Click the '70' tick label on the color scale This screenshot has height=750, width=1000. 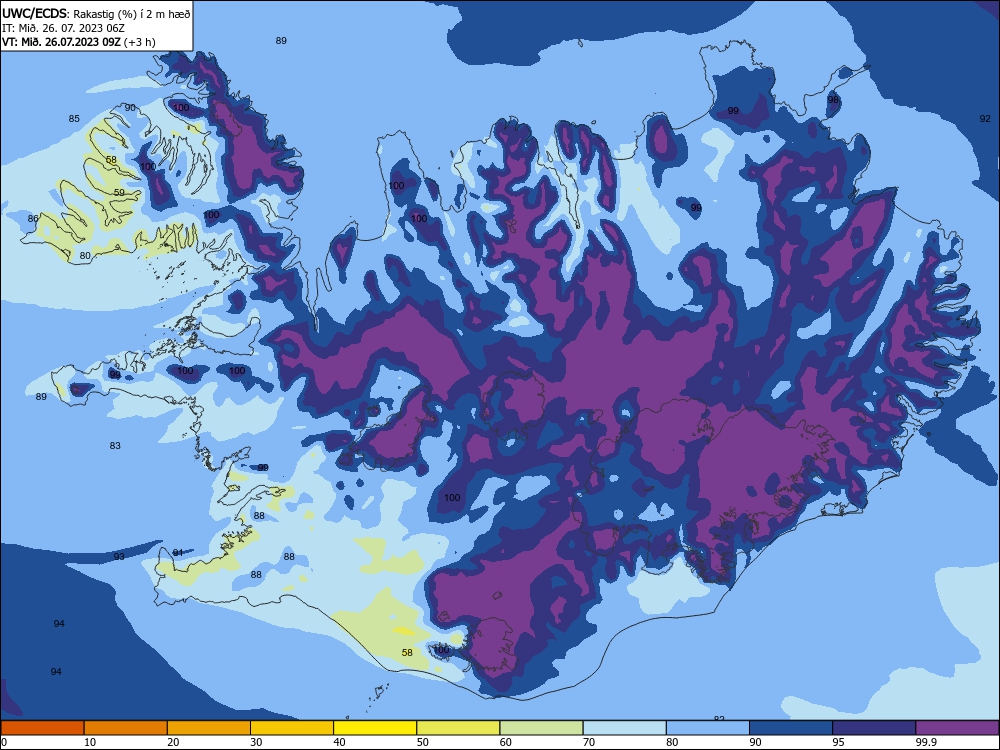click(589, 742)
